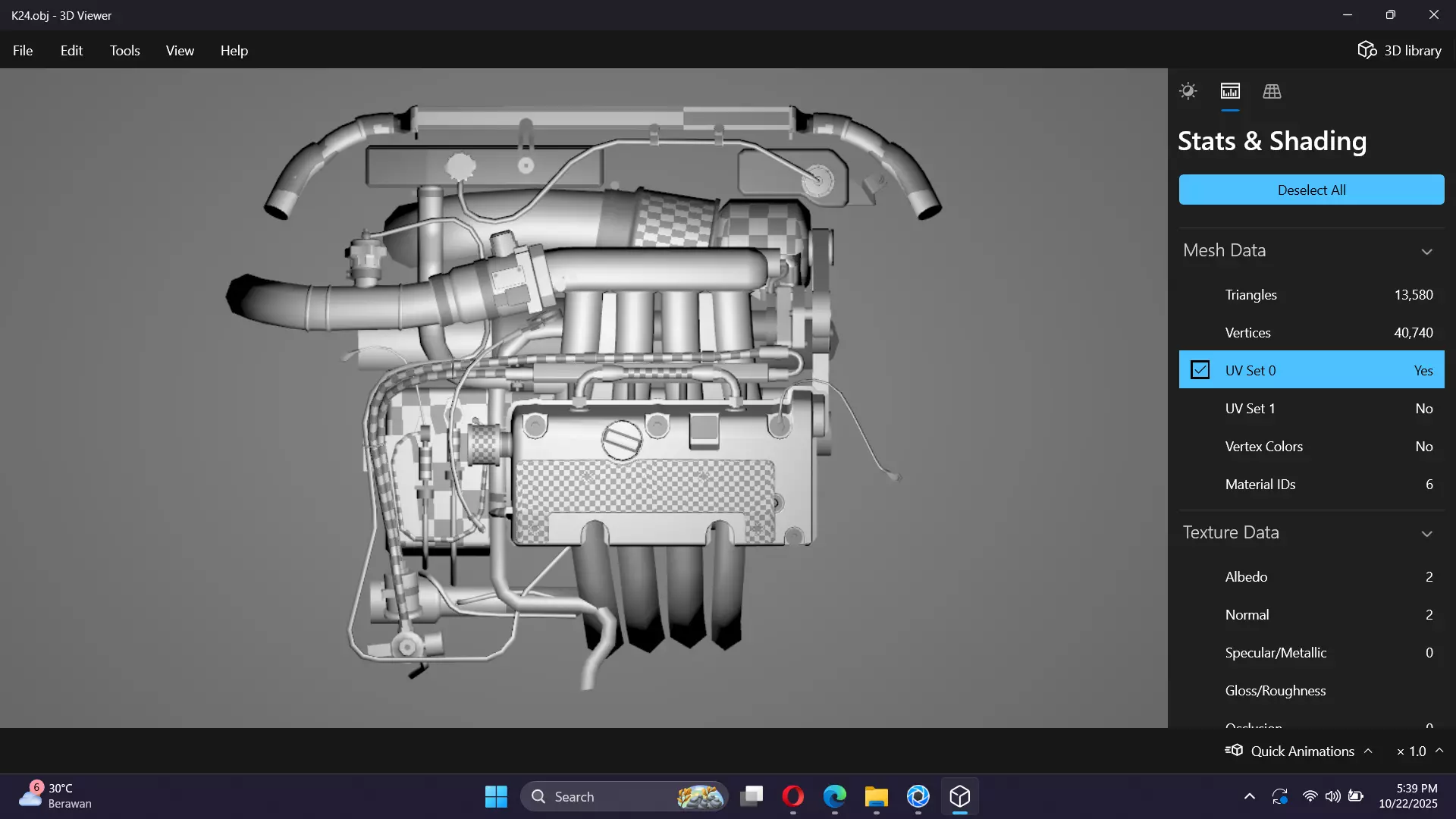Image resolution: width=1456 pixels, height=819 pixels.
Task: Select the Triangles stat row
Action: [x=1311, y=294]
